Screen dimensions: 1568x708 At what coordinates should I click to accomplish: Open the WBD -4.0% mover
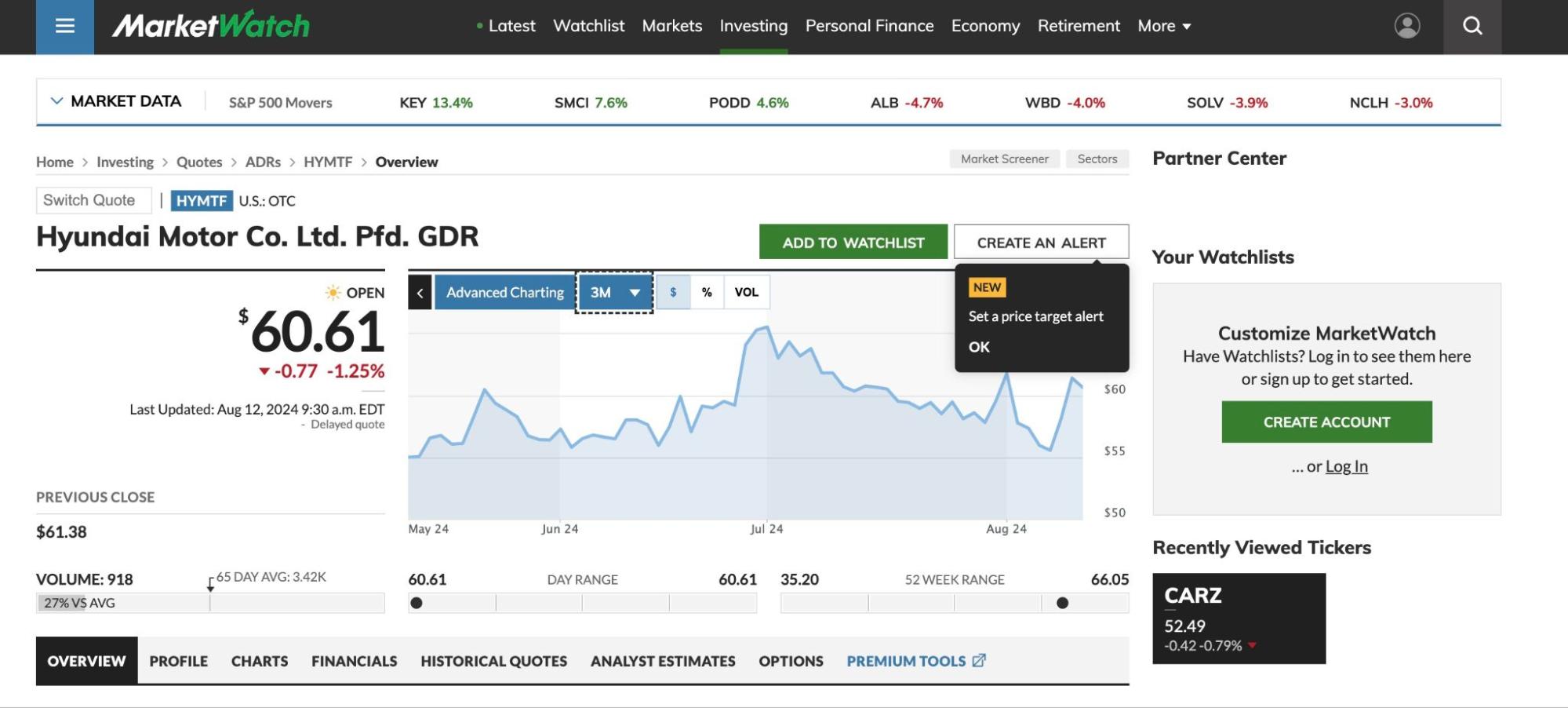[1065, 103]
